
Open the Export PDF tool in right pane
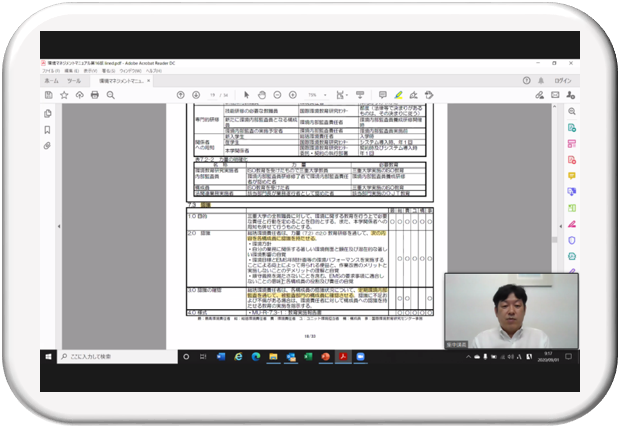pos(571,129)
